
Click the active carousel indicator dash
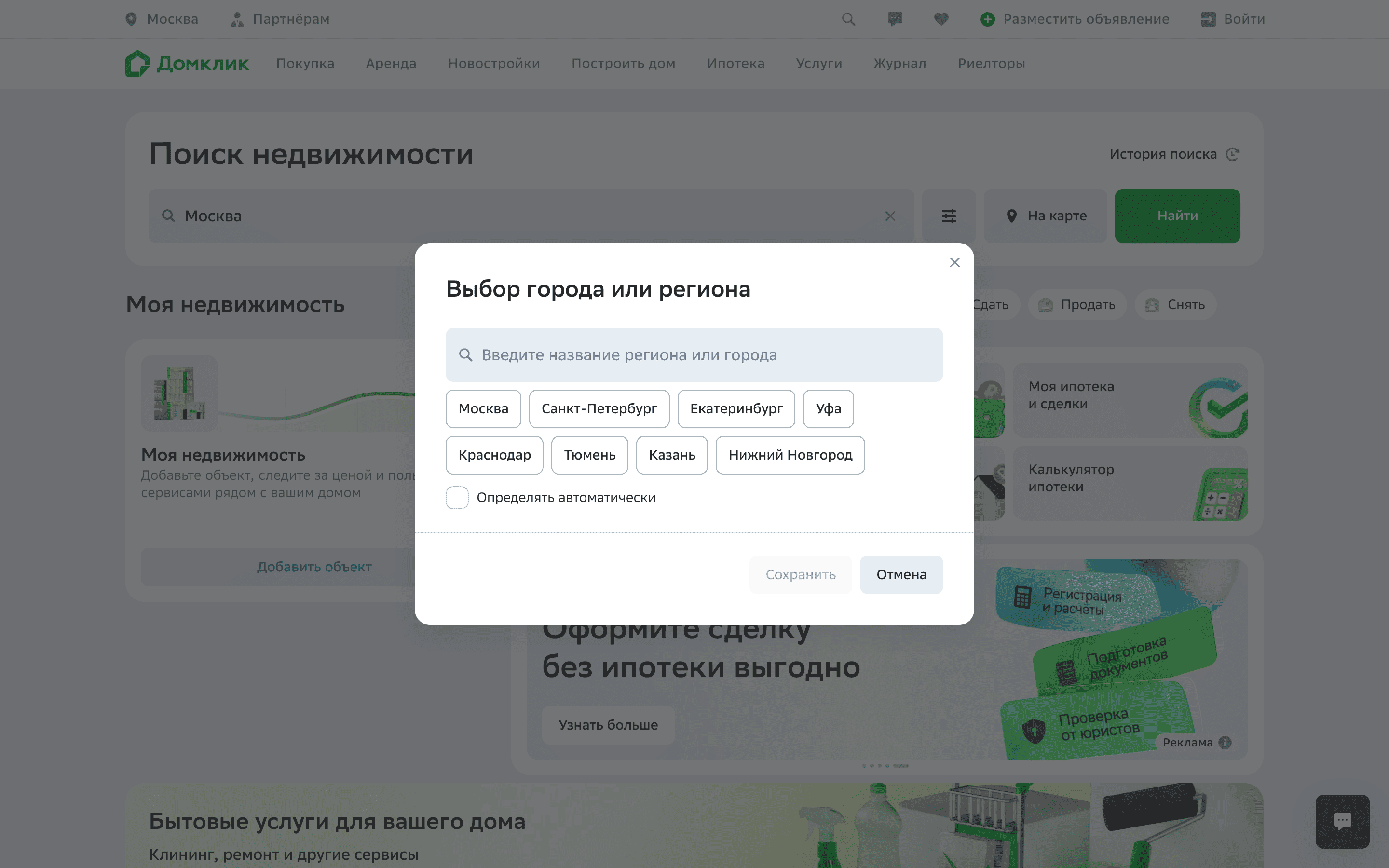900,766
